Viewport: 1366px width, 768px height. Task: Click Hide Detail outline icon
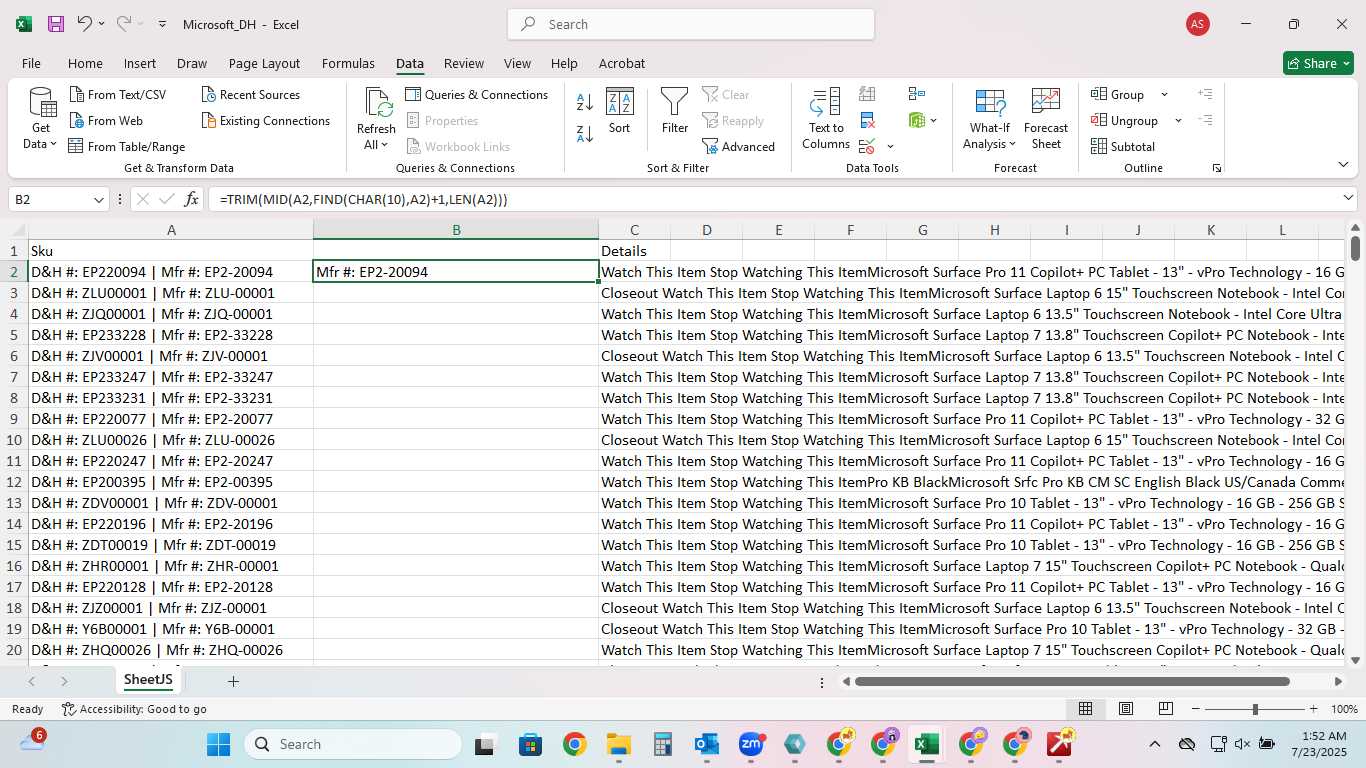[1205, 121]
